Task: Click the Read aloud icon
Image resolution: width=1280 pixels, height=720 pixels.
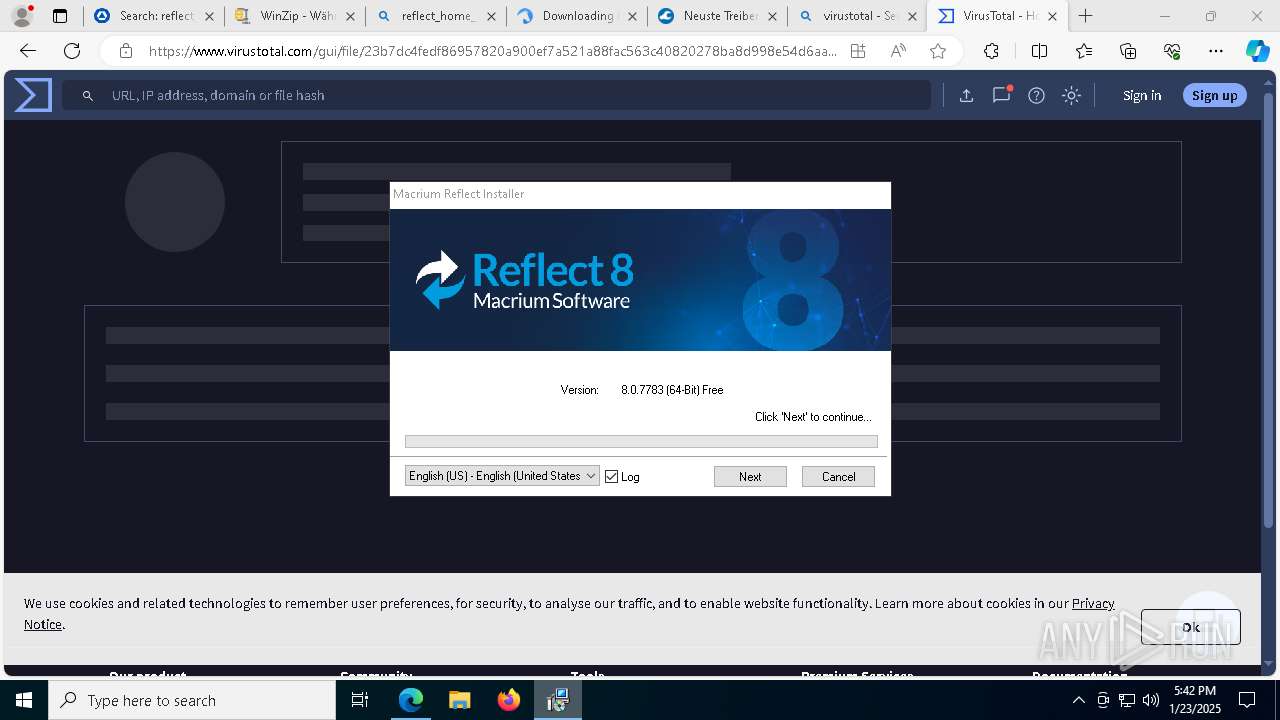Action: pyautogui.click(x=898, y=51)
